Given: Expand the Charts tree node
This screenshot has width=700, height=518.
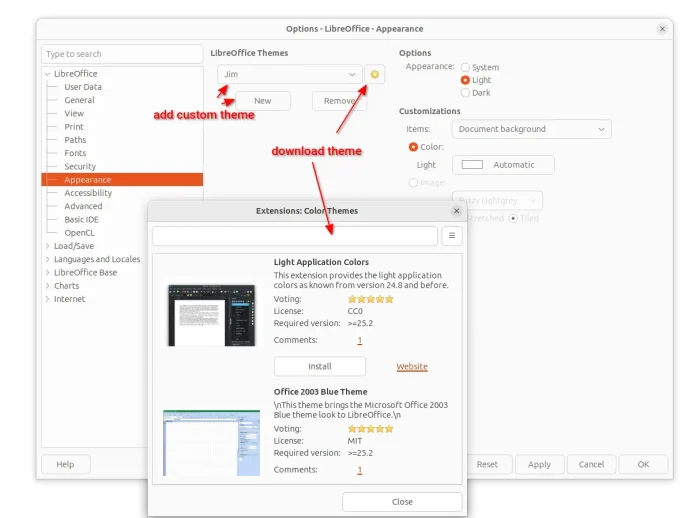Looking at the screenshot, I should point(48,286).
